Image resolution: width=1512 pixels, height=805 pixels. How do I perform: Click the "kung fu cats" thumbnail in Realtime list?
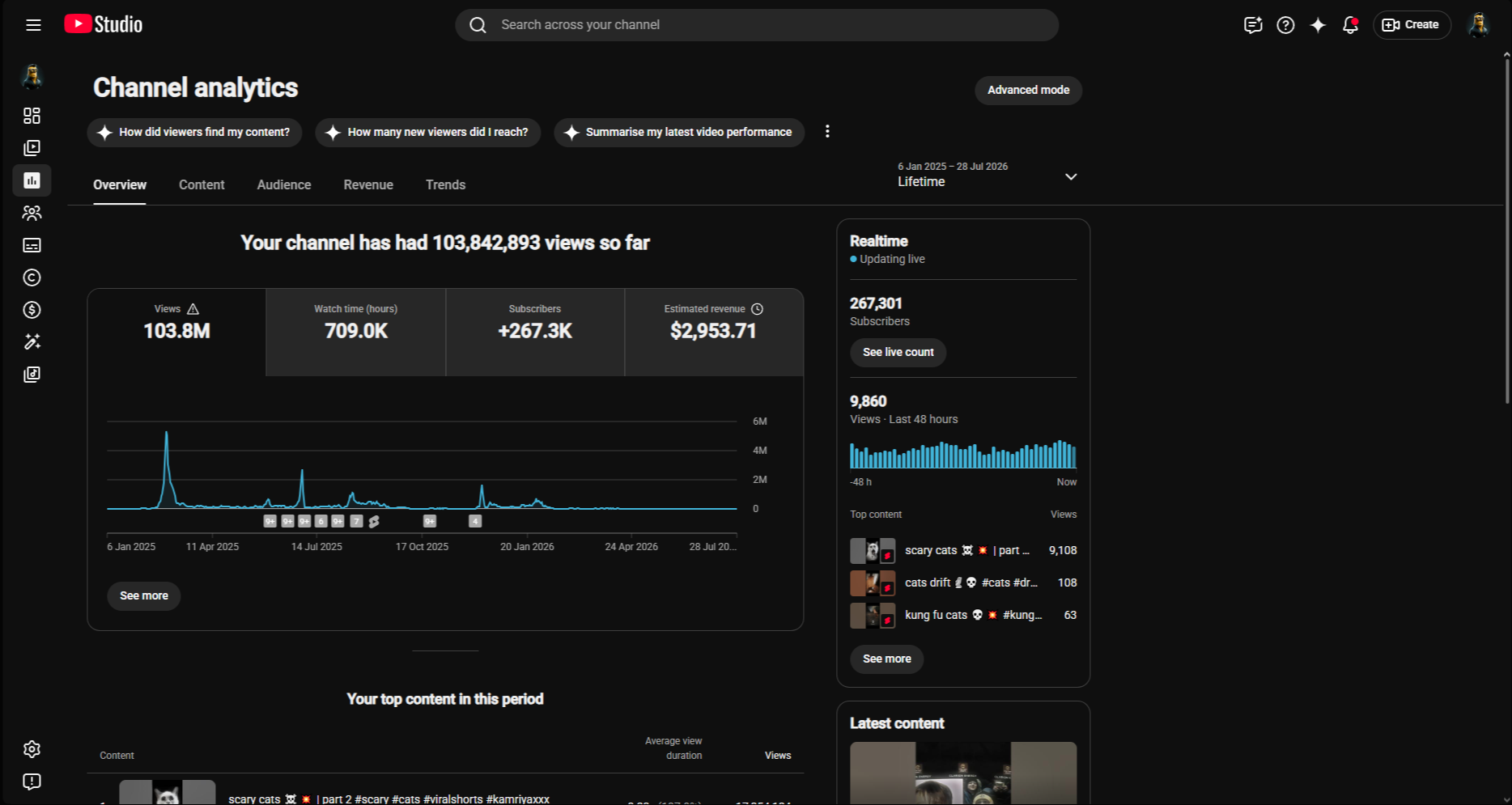click(x=873, y=615)
